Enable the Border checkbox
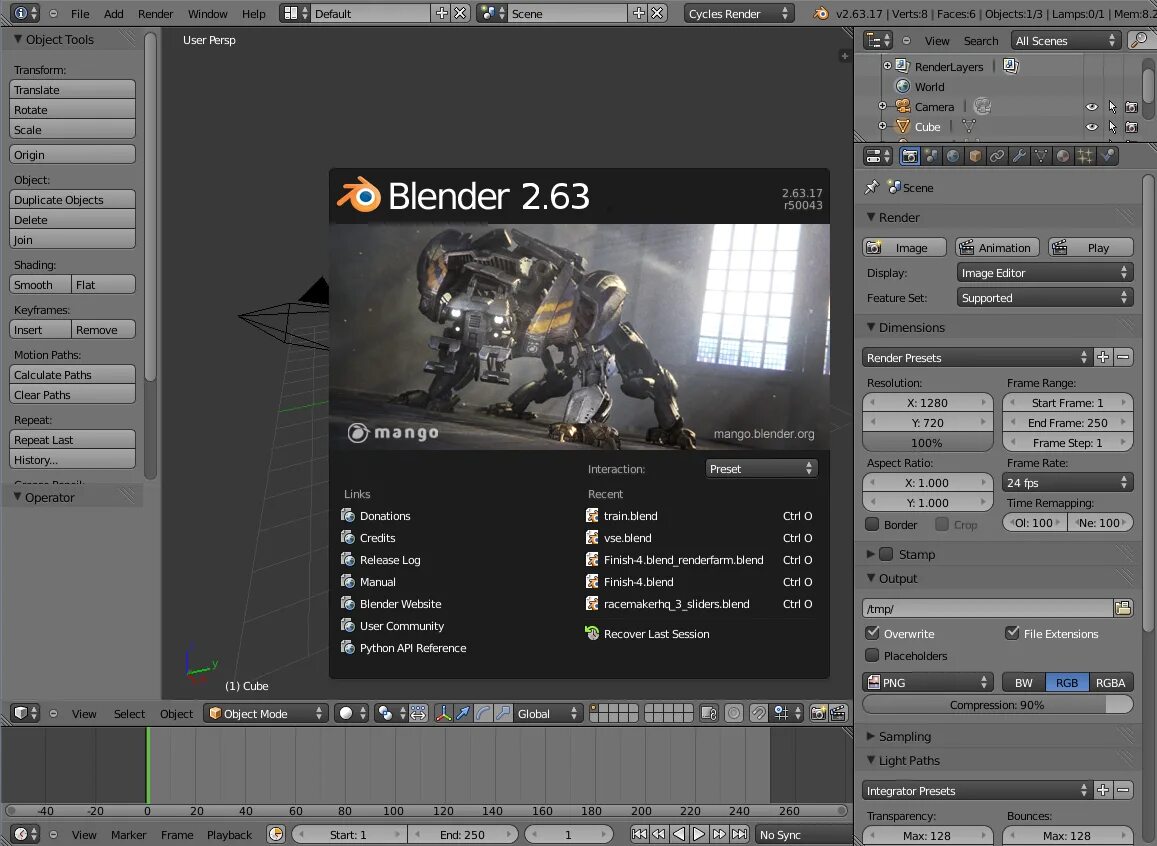 pyautogui.click(x=872, y=524)
